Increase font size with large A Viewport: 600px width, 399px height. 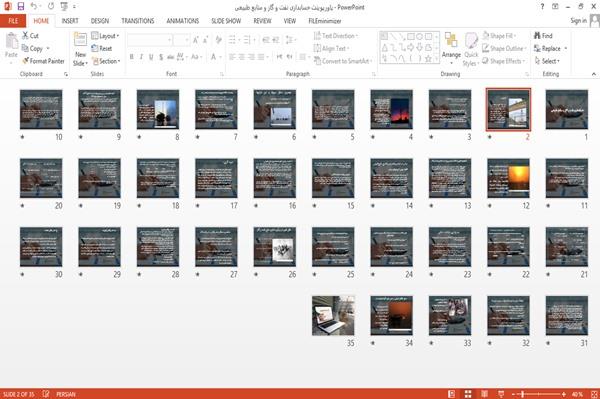(196, 40)
